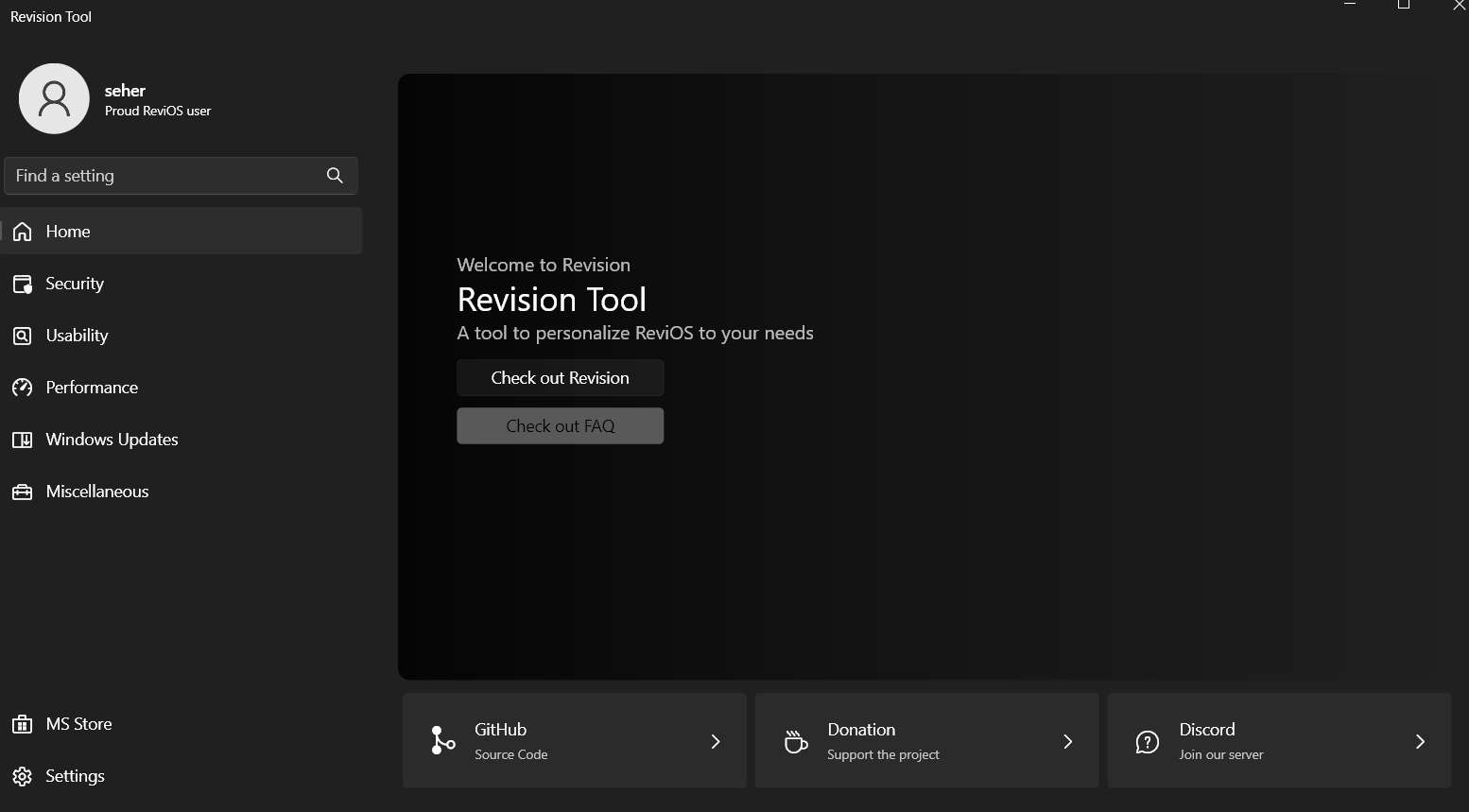The image size is (1469, 812).
Task: Open the Settings page label
Action: pyautogui.click(x=75, y=776)
